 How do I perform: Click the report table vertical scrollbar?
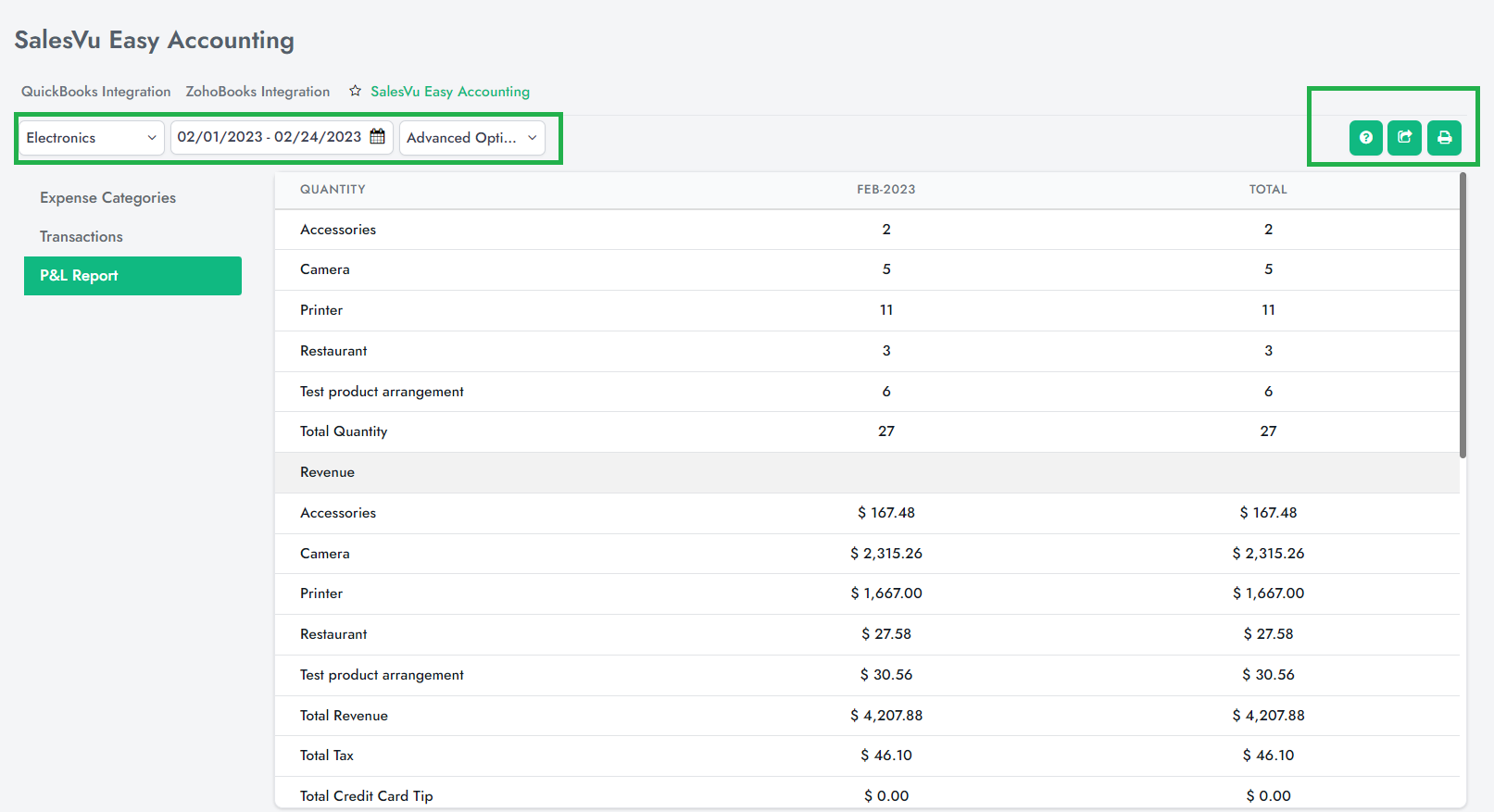[1463, 315]
